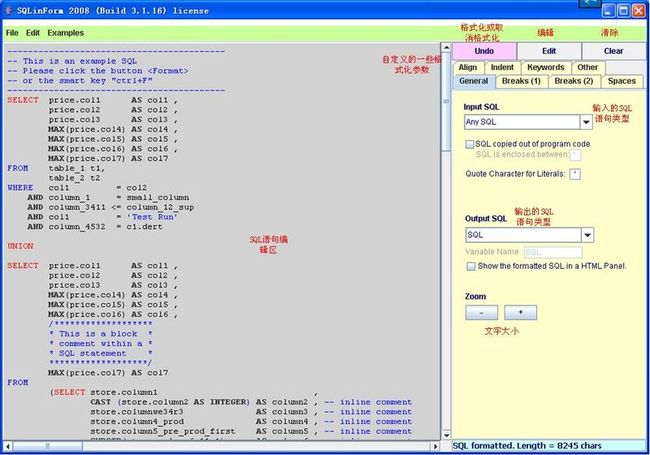Maximize the SQLinForm window
650x455 pixels.
click(623, 10)
